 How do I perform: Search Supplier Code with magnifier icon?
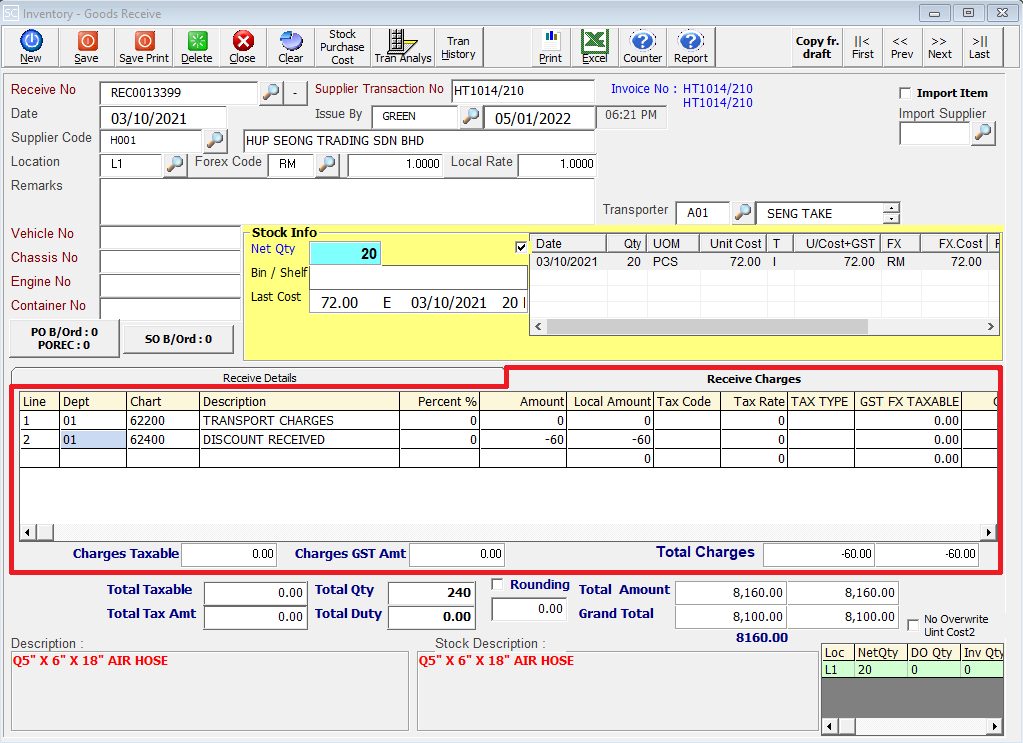[215, 140]
